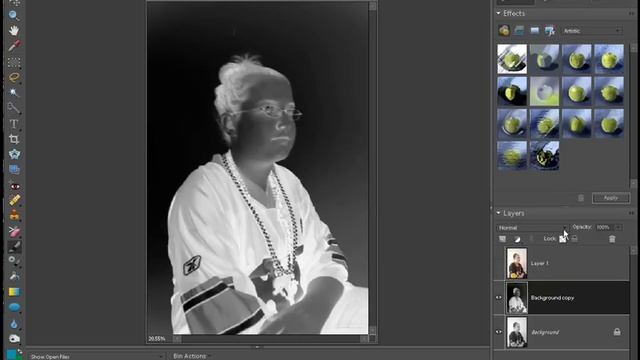Show Photo Effects in Effects panel
The image size is (640, 360).
pyautogui.click(x=534, y=30)
